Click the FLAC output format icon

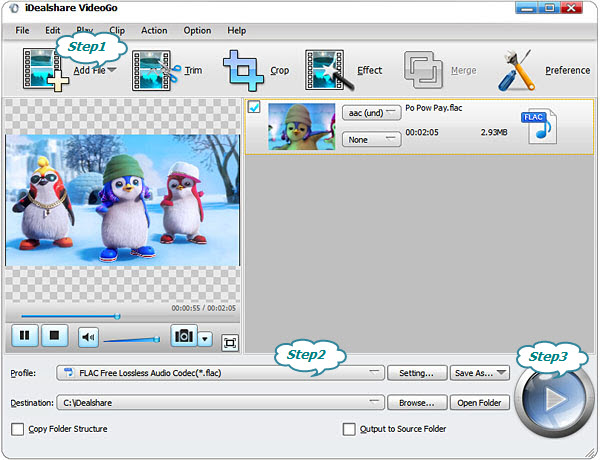click(x=539, y=126)
